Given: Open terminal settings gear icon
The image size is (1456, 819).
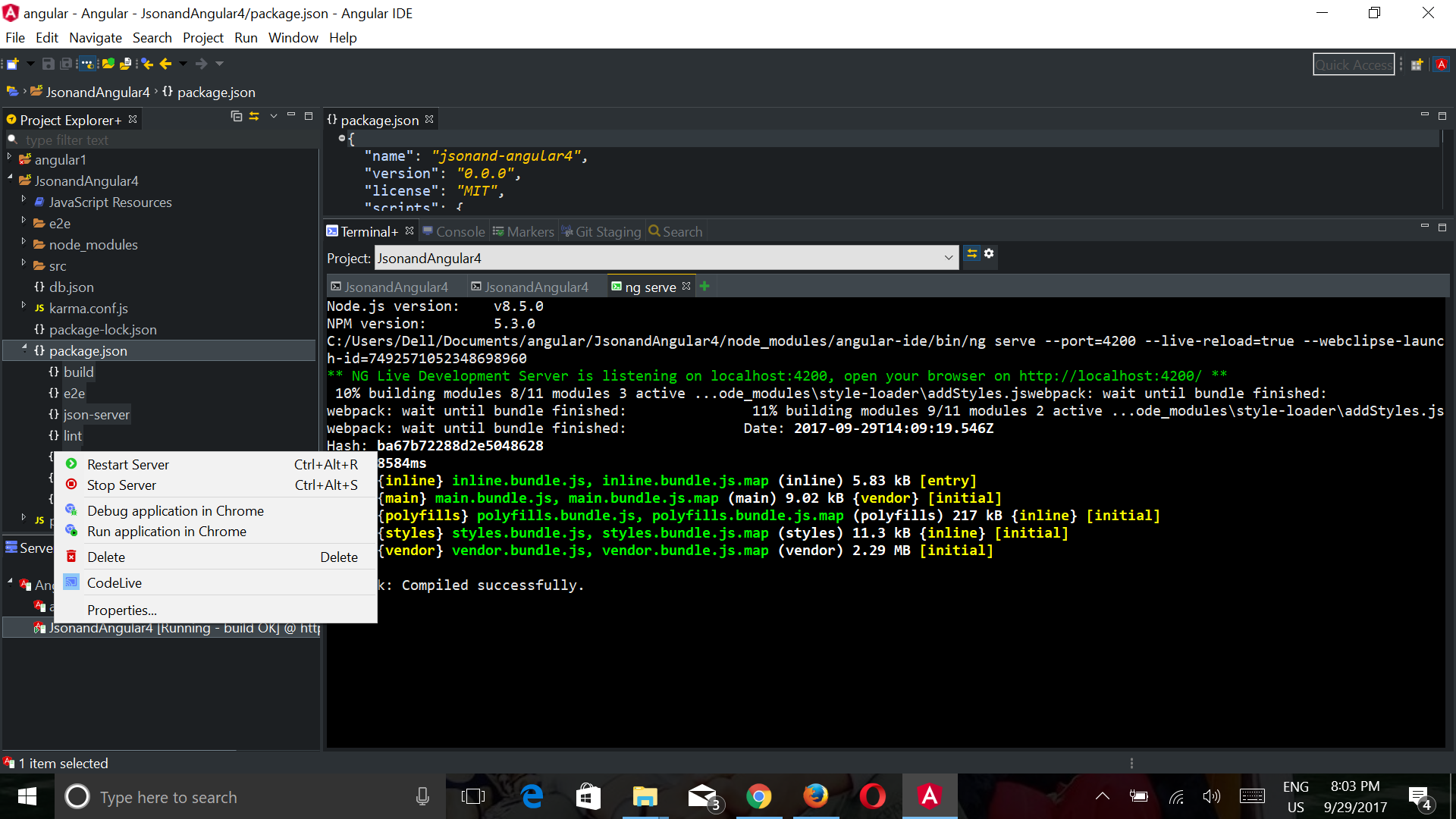Looking at the screenshot, I should pos(990,254).
